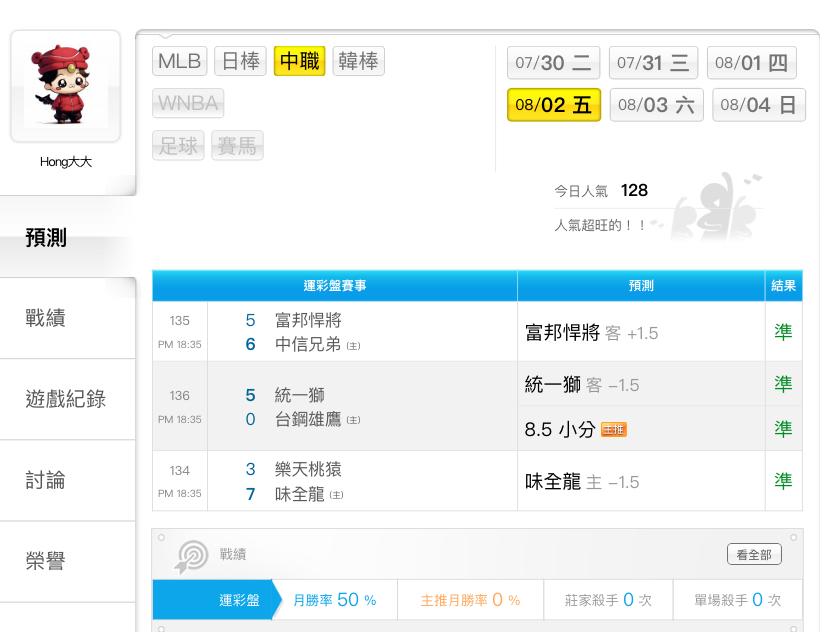Click 味全龍 team name in game 134
Viewport: 828px width, 632px height.
299,494
